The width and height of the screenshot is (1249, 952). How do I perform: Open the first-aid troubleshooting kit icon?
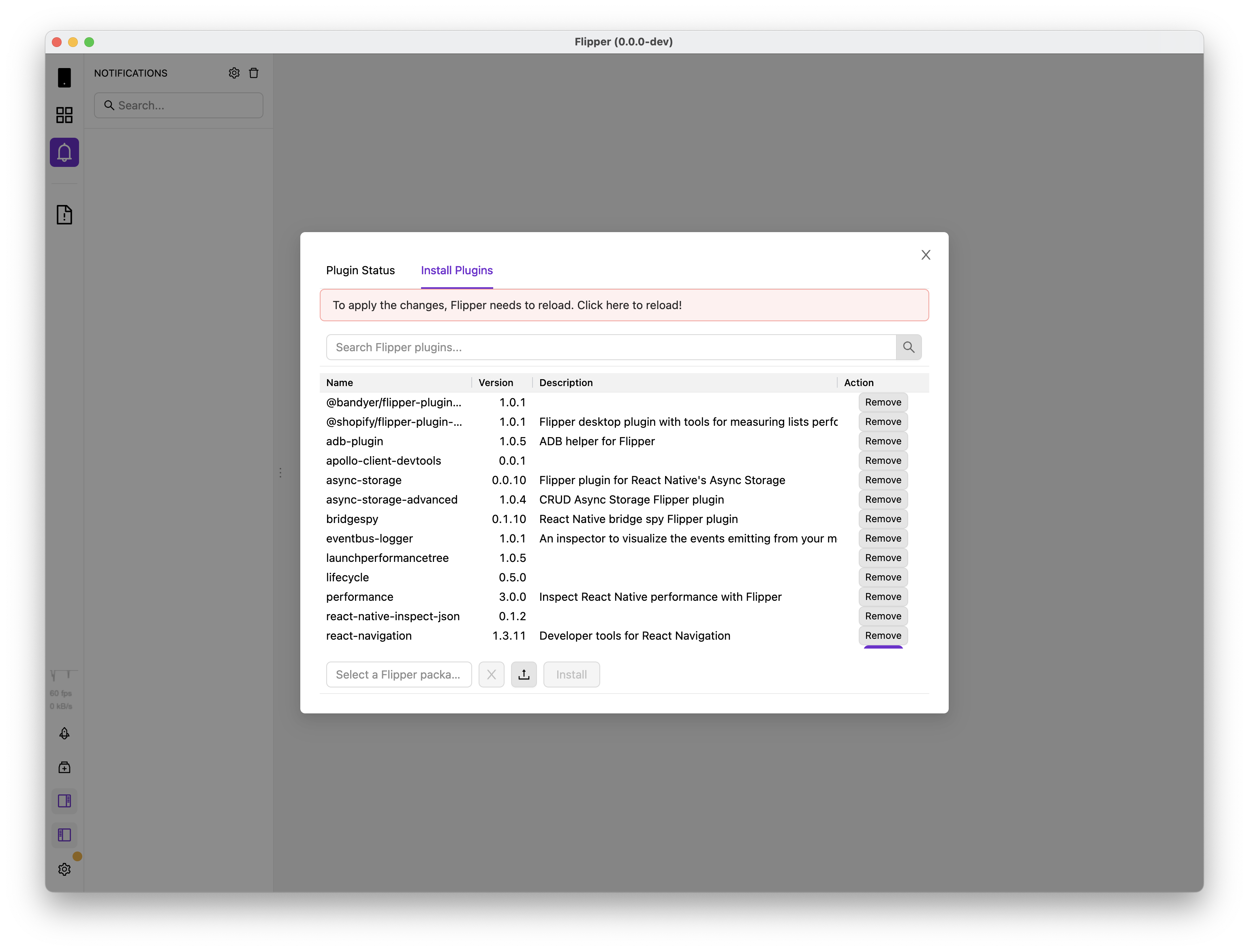[64, 767]
